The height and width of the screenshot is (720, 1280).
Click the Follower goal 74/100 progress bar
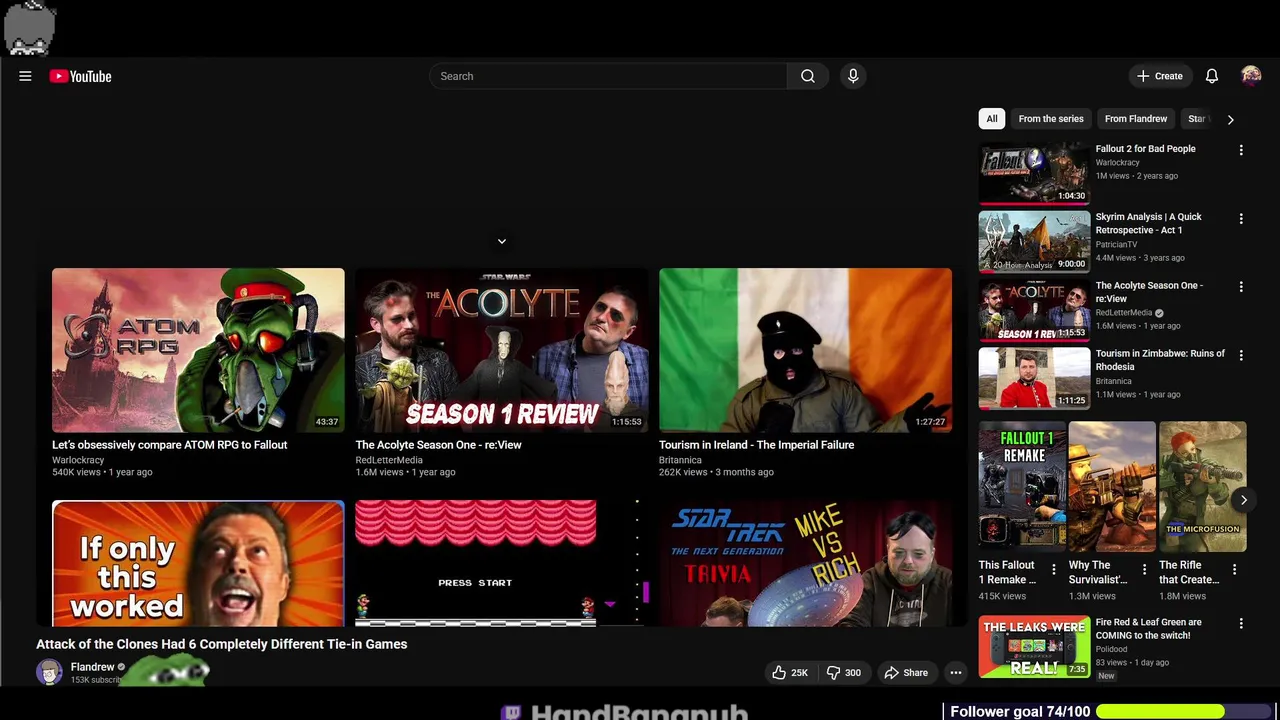click(1184, 711)
